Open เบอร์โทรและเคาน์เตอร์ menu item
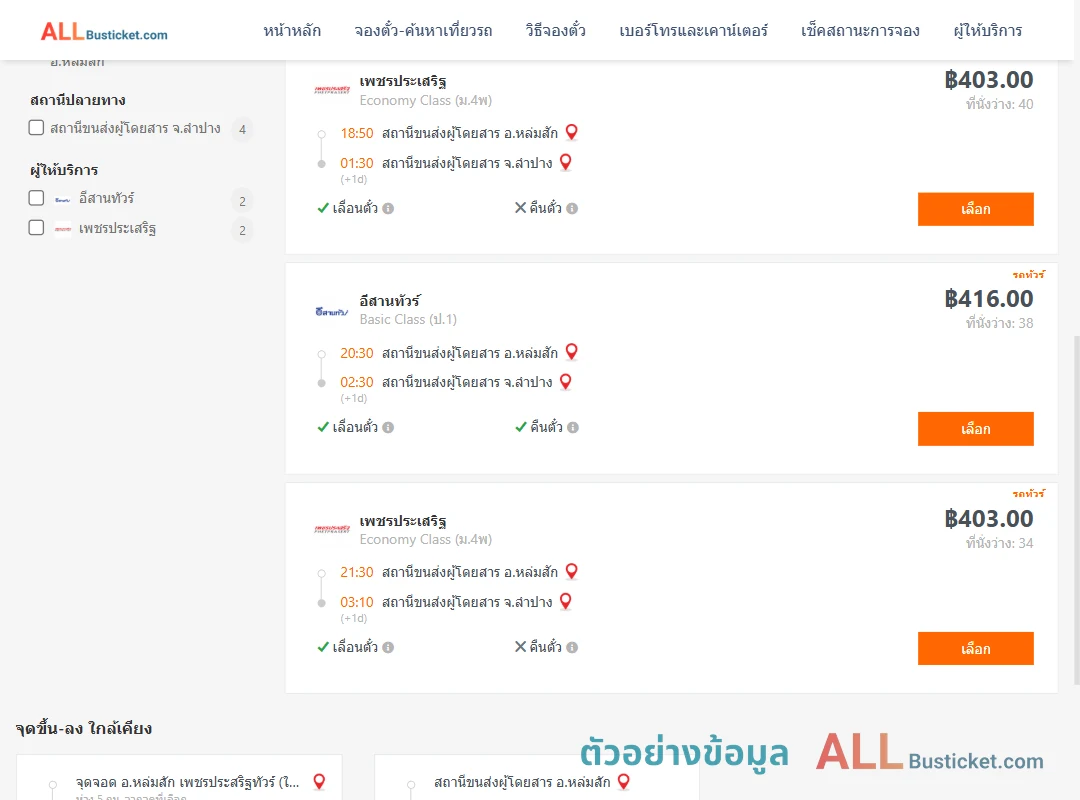This screenshot has width=1080, height=800. pos(693,31)
